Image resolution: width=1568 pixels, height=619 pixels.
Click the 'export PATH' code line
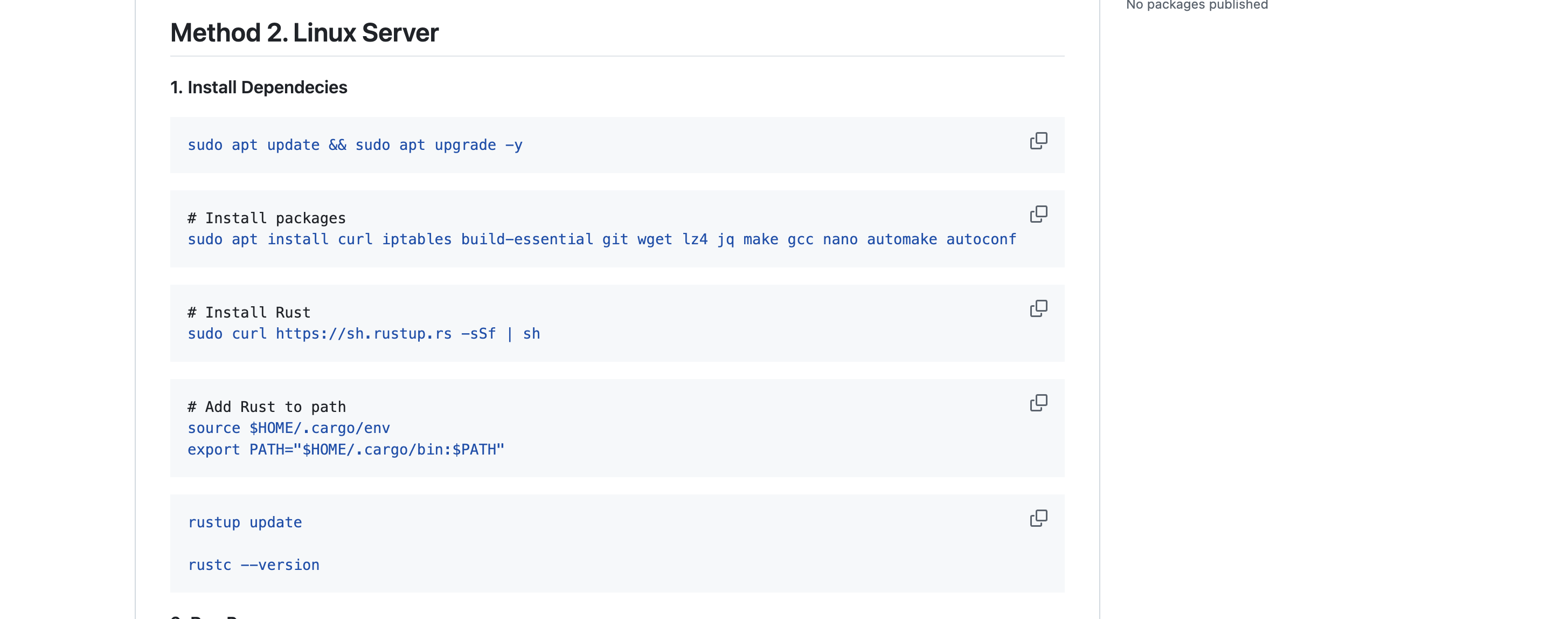pyautogui.click(x=346, y=450)
